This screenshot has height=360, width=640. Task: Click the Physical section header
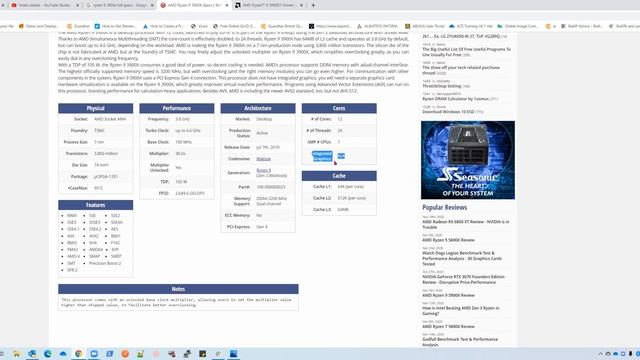tap(96, 108)
